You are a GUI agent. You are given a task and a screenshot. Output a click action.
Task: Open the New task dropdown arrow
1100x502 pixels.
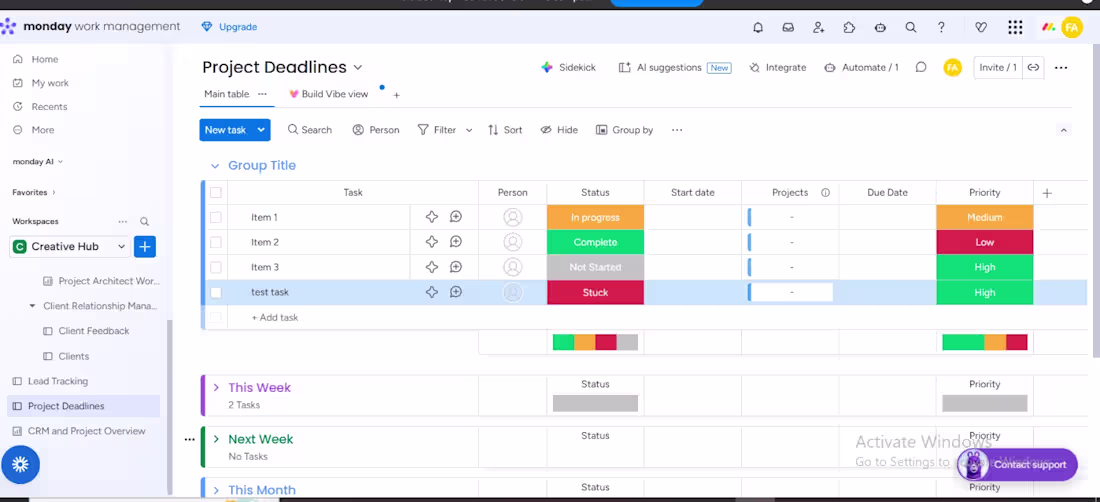(x=262, y=130)
